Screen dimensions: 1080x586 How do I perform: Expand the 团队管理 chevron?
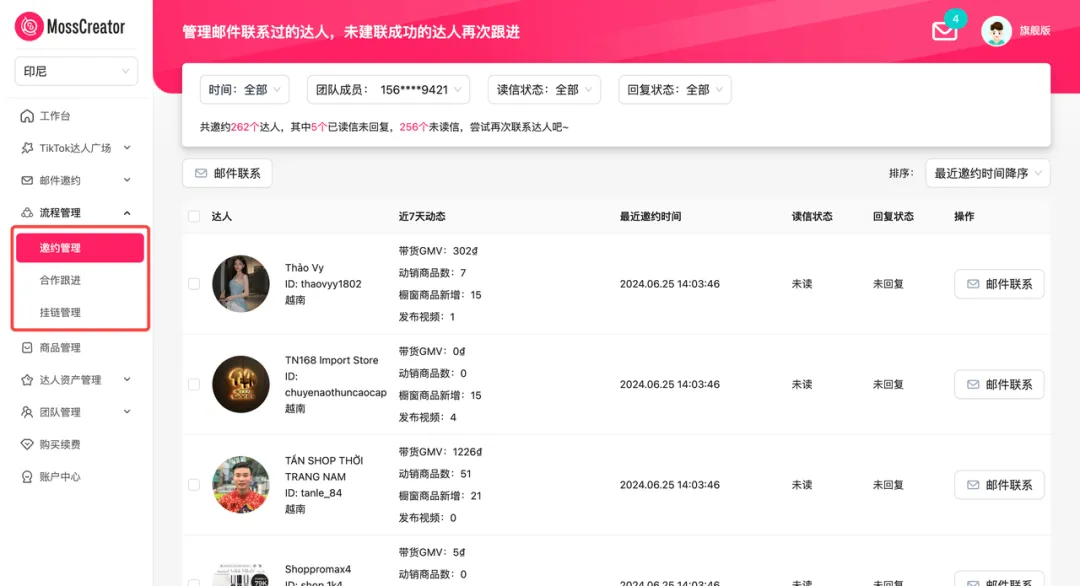(127, 412)
